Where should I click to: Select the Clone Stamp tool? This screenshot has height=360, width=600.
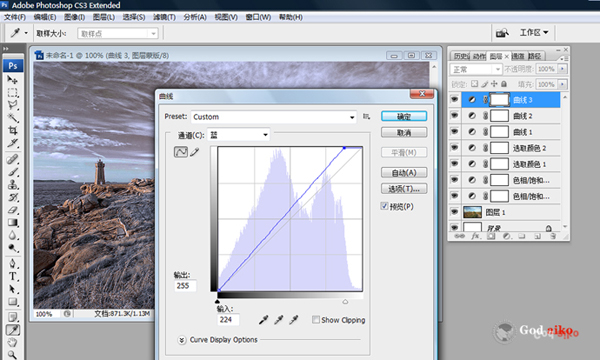pyautogui.click(x=12, y=184)
